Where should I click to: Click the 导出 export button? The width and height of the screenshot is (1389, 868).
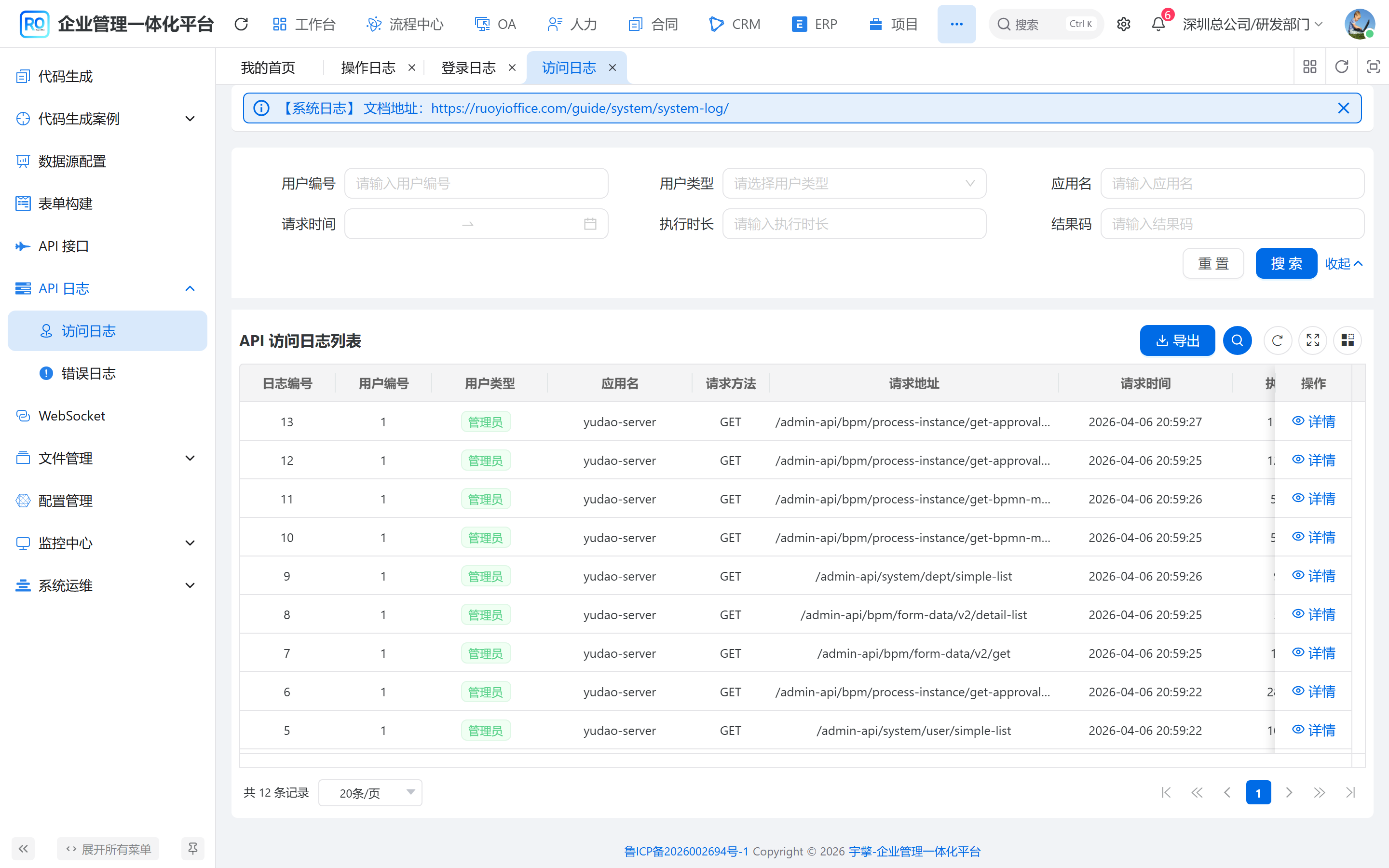coord(1177,340)
